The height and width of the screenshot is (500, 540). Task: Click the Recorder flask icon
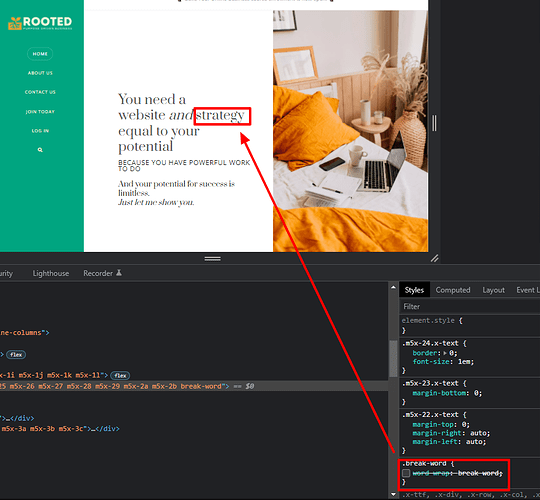(x=119, y=273)
